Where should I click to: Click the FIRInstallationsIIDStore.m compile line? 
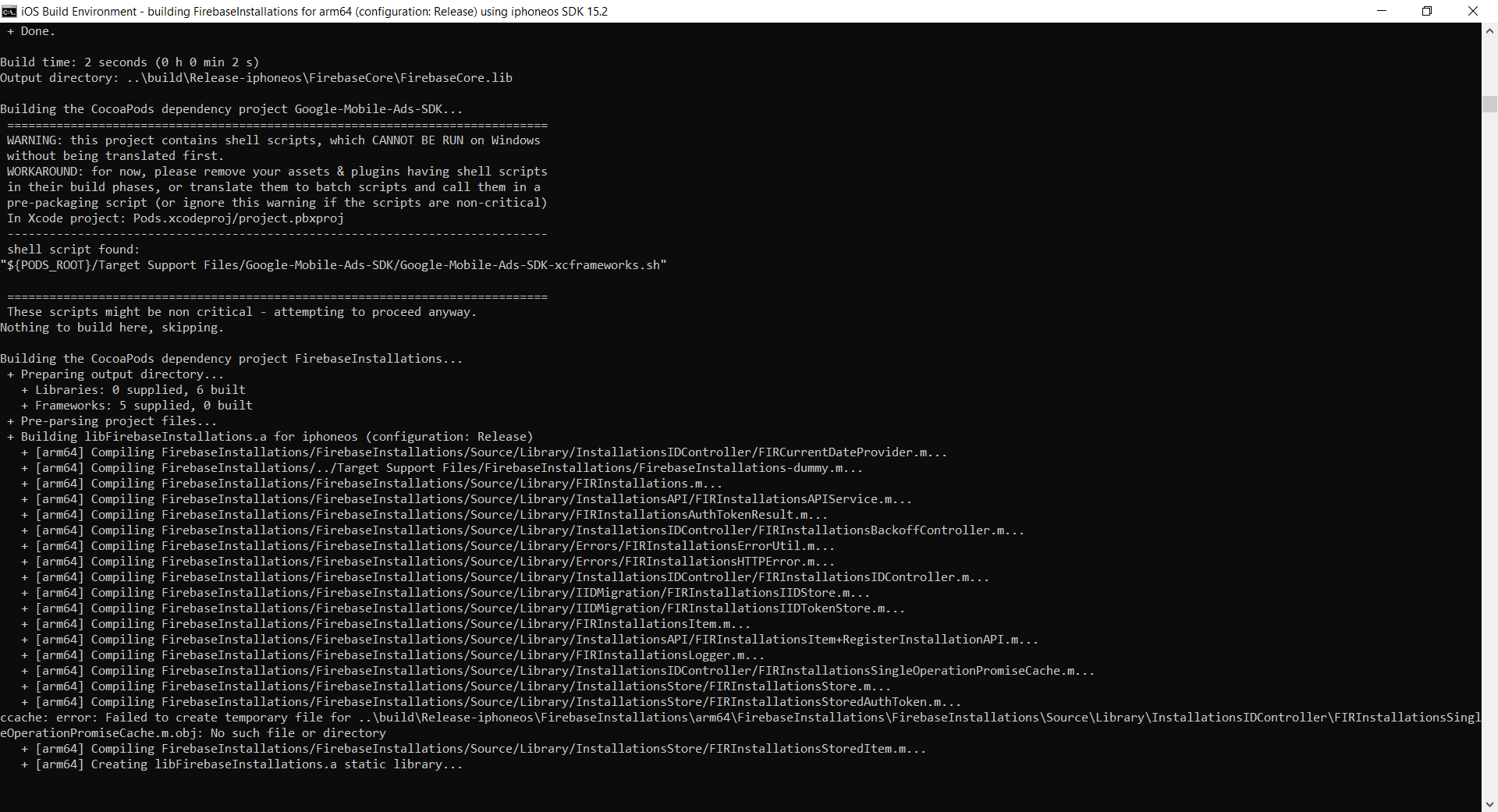click(445, 593)
